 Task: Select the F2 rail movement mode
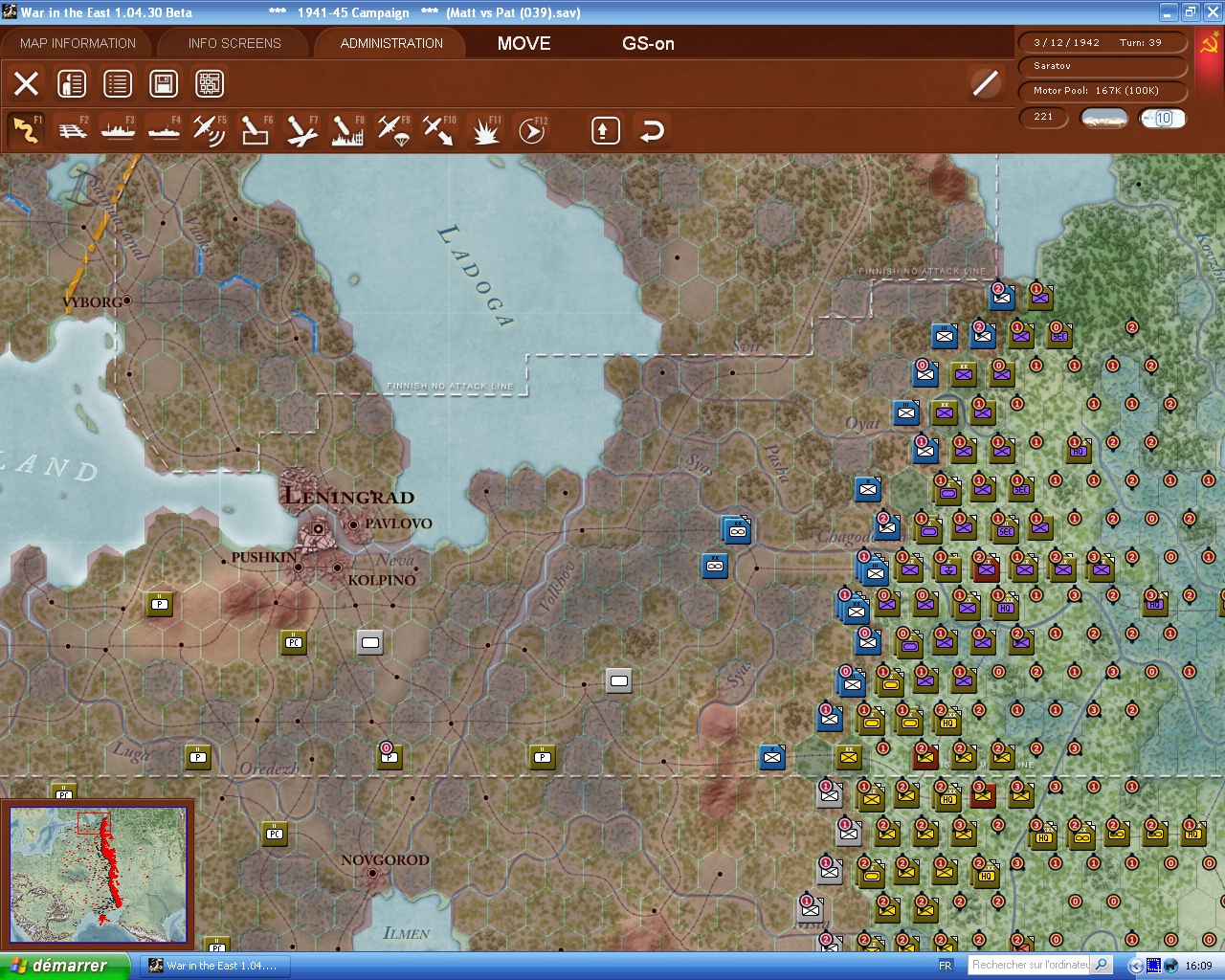click(x=73, y=130)
